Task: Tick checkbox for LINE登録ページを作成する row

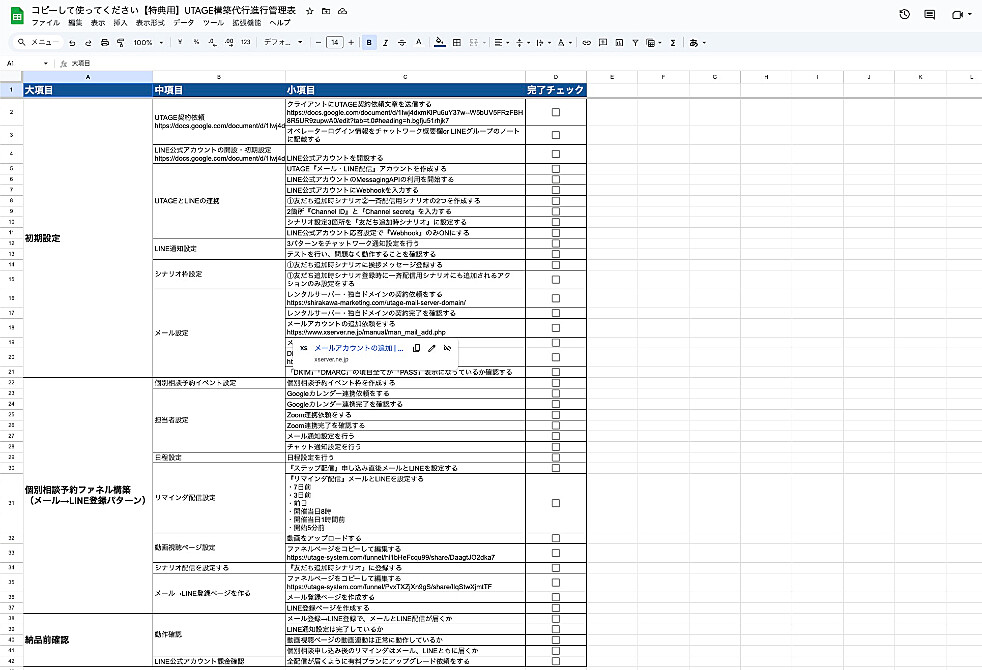Action: coord(556,608)
